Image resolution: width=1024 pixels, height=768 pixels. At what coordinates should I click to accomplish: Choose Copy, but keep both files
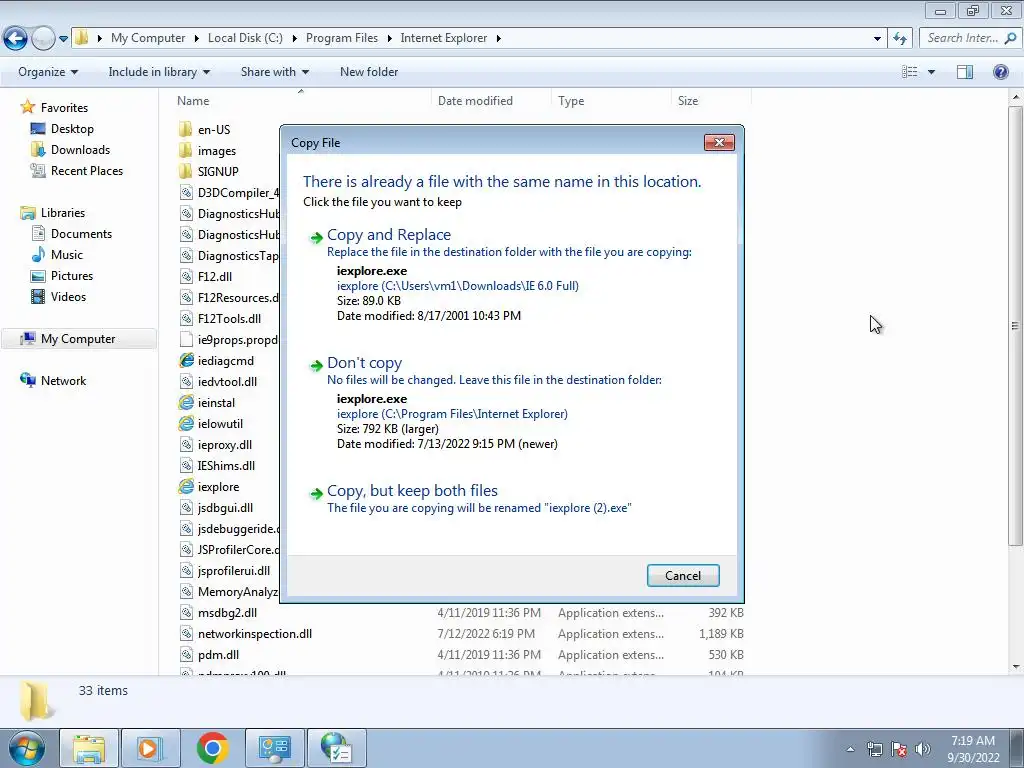pos(412,490)
